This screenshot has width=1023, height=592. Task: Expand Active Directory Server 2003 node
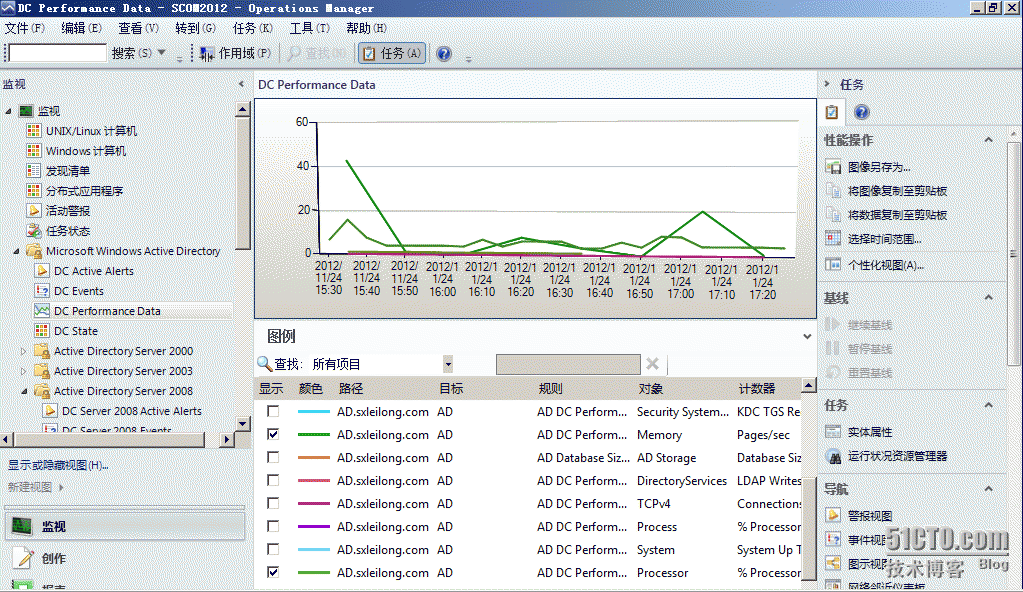pos(24,371)
